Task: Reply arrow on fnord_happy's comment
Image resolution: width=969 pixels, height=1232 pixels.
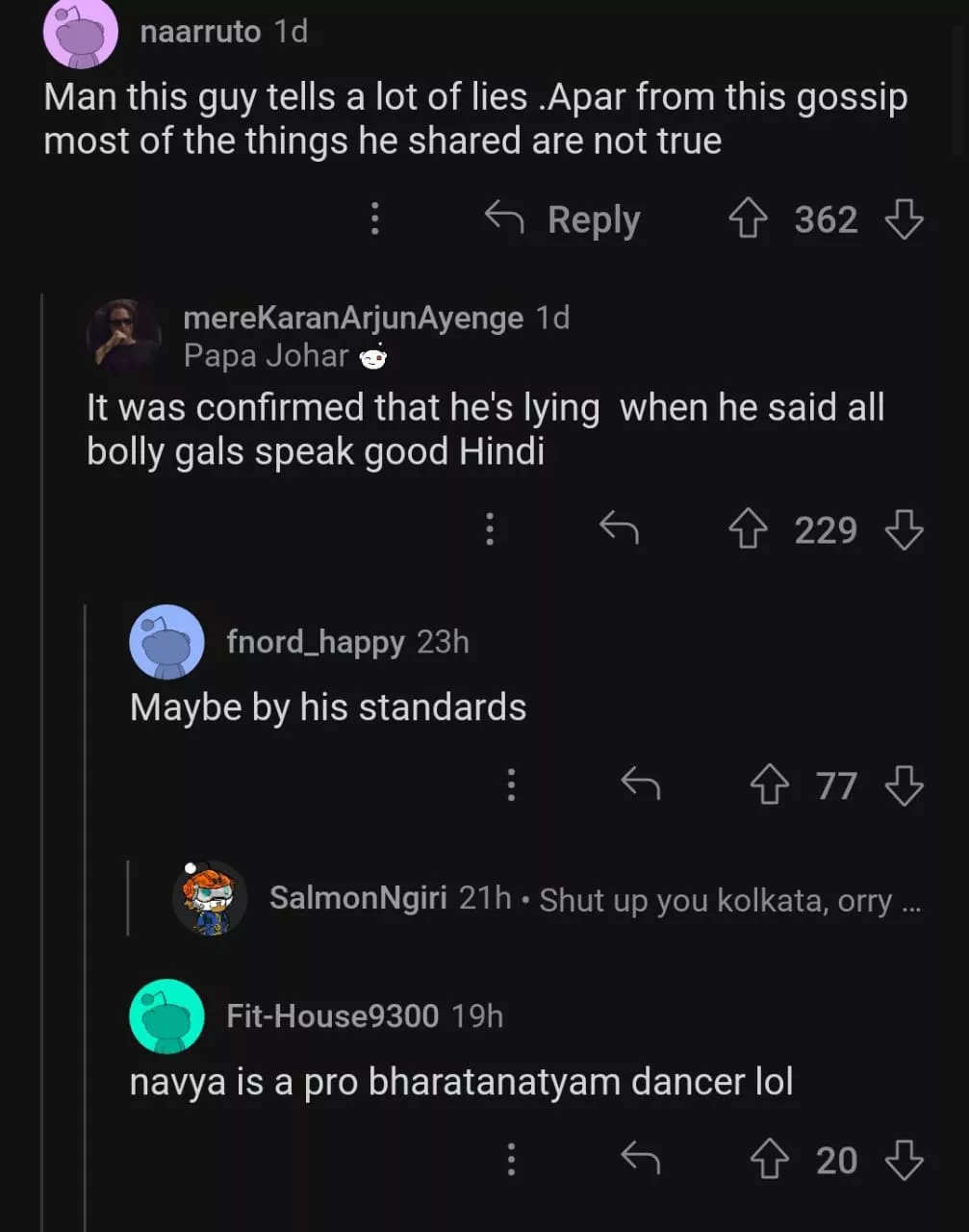Action: pos(641,784)
